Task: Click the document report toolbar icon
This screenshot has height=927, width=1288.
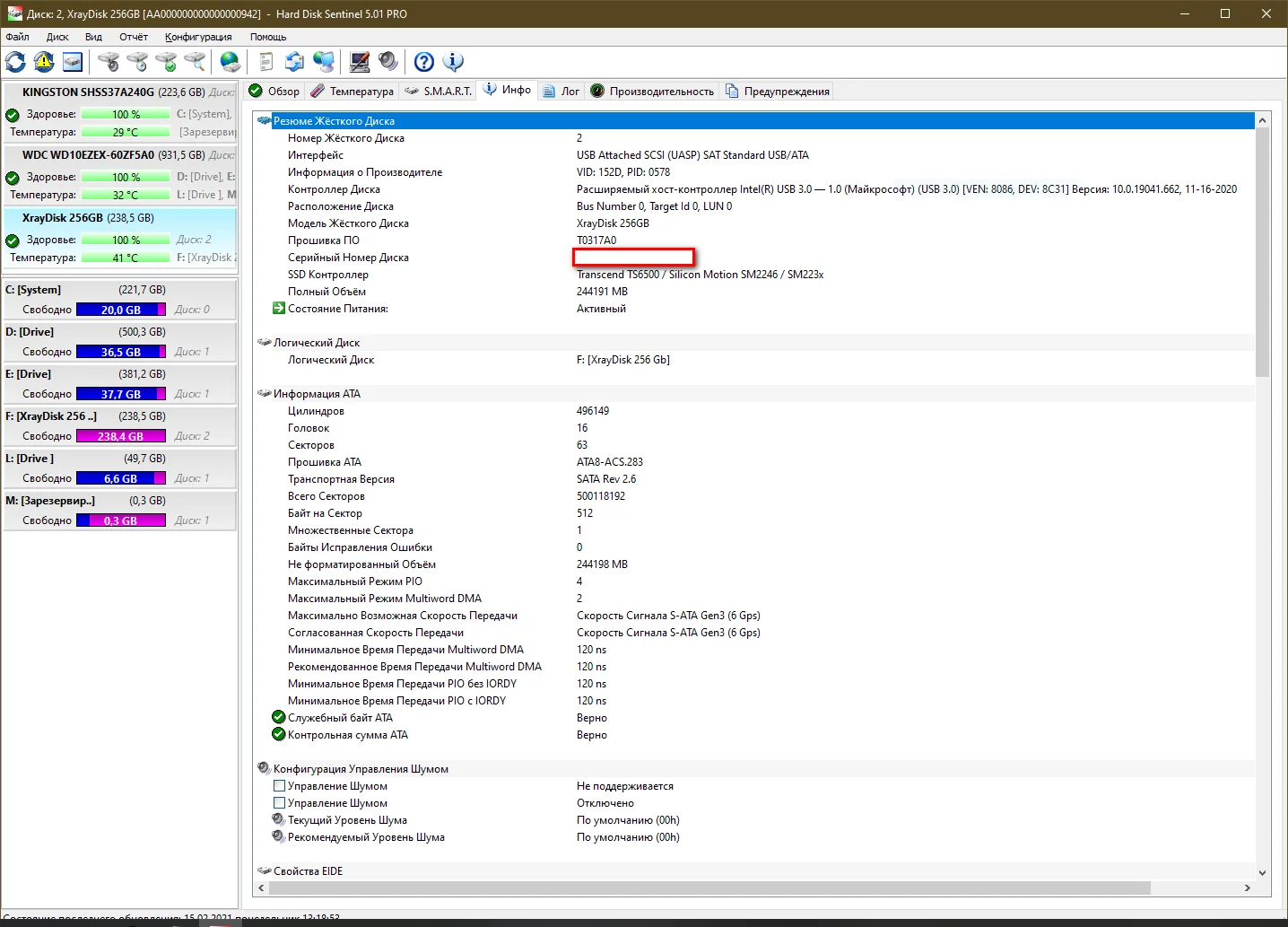Action: pyautogui.click(x=266, y=62)
